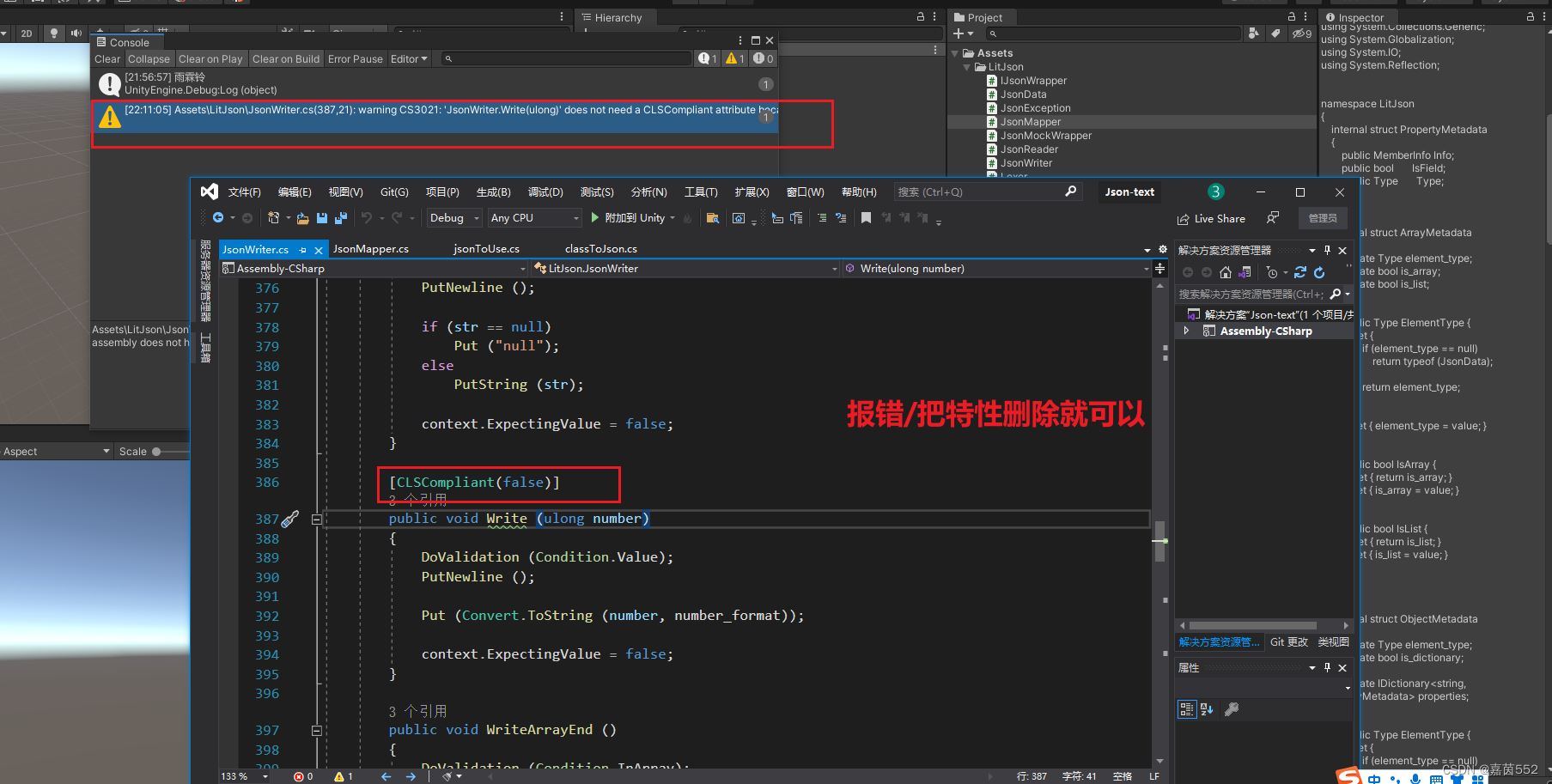Click the Undo arrow in Visual Studio
Screen dimensions: 1552x784
click(367, 218)
